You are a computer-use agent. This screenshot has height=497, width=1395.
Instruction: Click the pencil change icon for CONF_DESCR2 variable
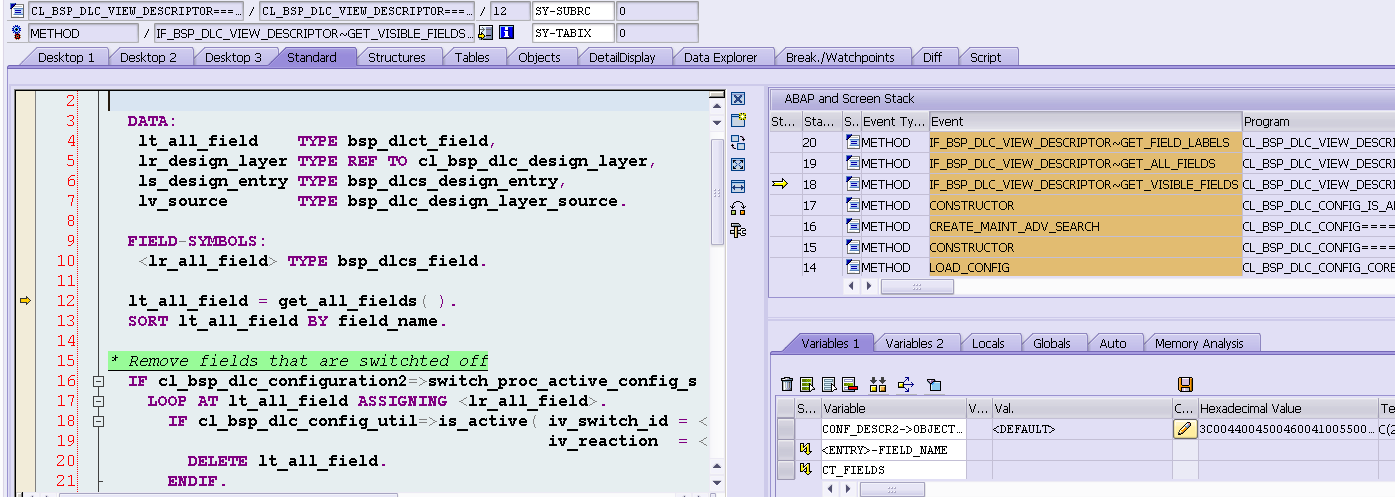point(1185,429)
